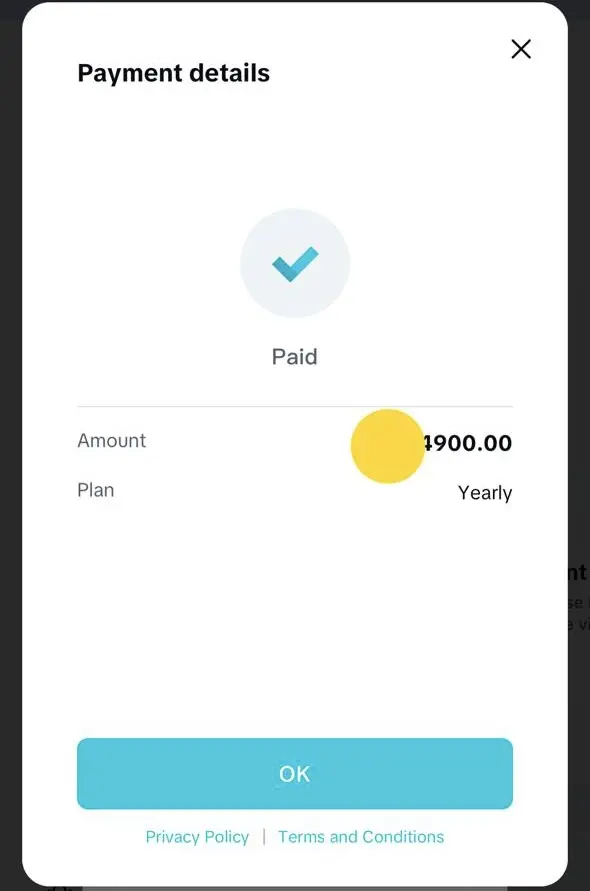This screenshot has width=590, height=891.
Task: Click the Plan label
Action: tap(95, 490)
